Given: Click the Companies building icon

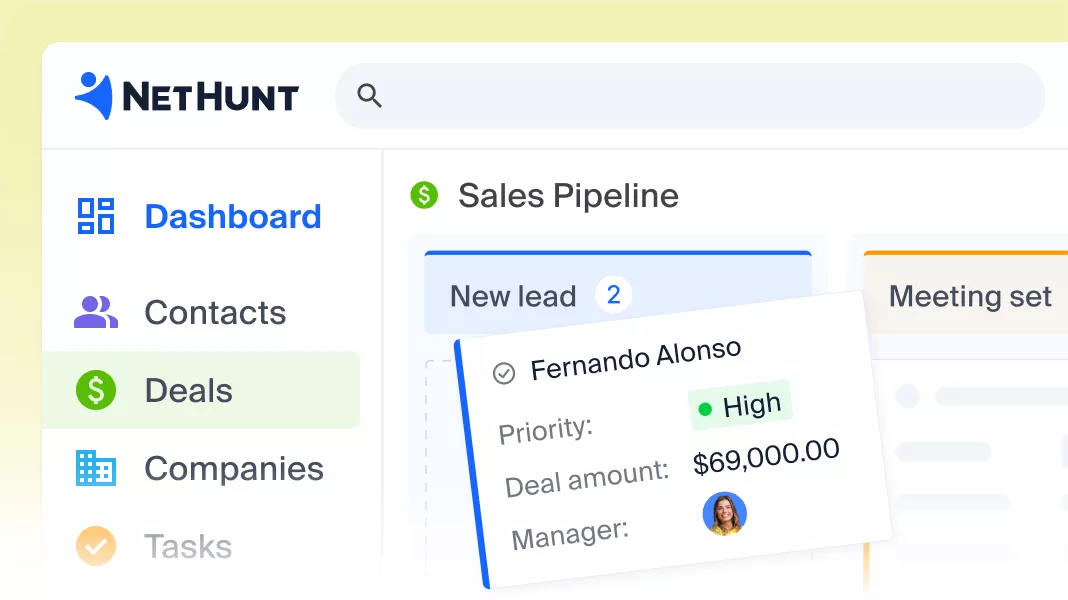Looking at the screenshot, I should point(96,468).
